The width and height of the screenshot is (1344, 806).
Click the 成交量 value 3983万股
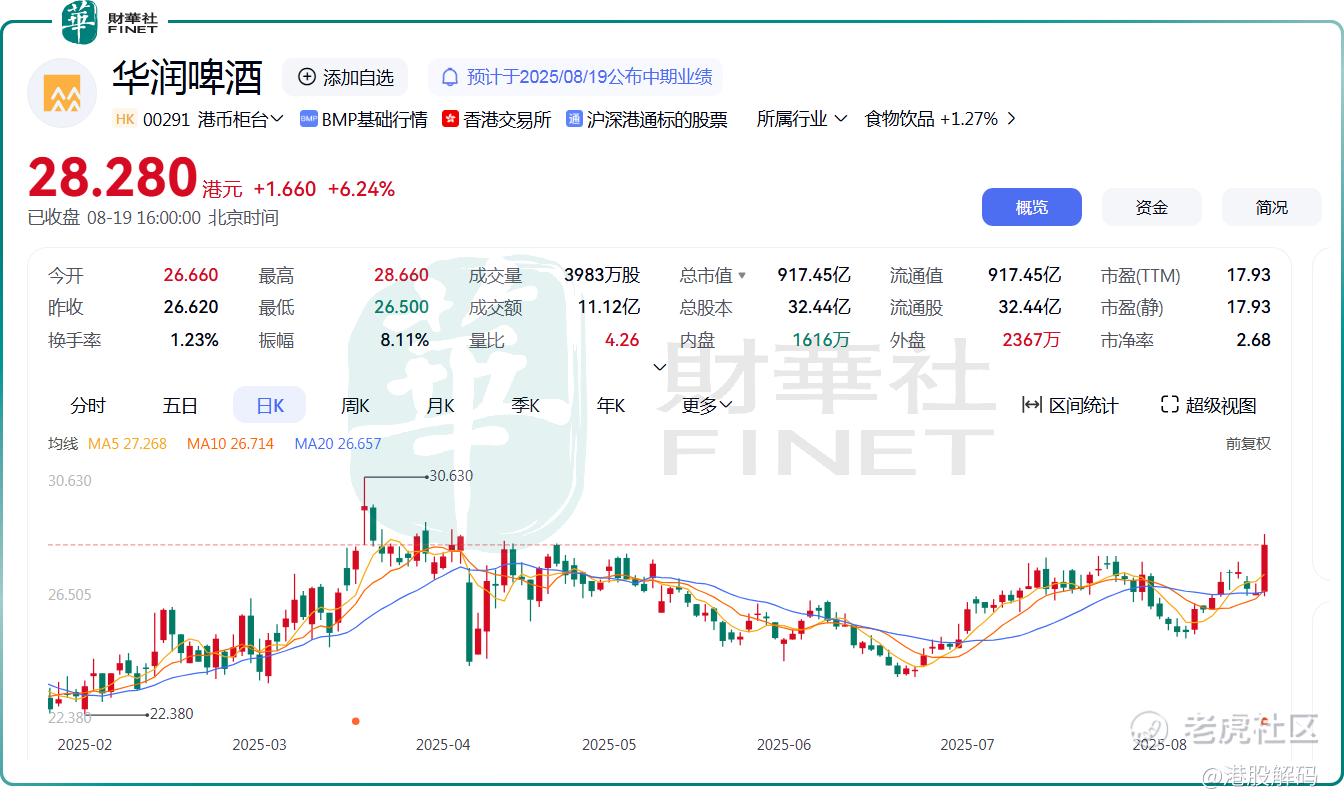(602, 275)
